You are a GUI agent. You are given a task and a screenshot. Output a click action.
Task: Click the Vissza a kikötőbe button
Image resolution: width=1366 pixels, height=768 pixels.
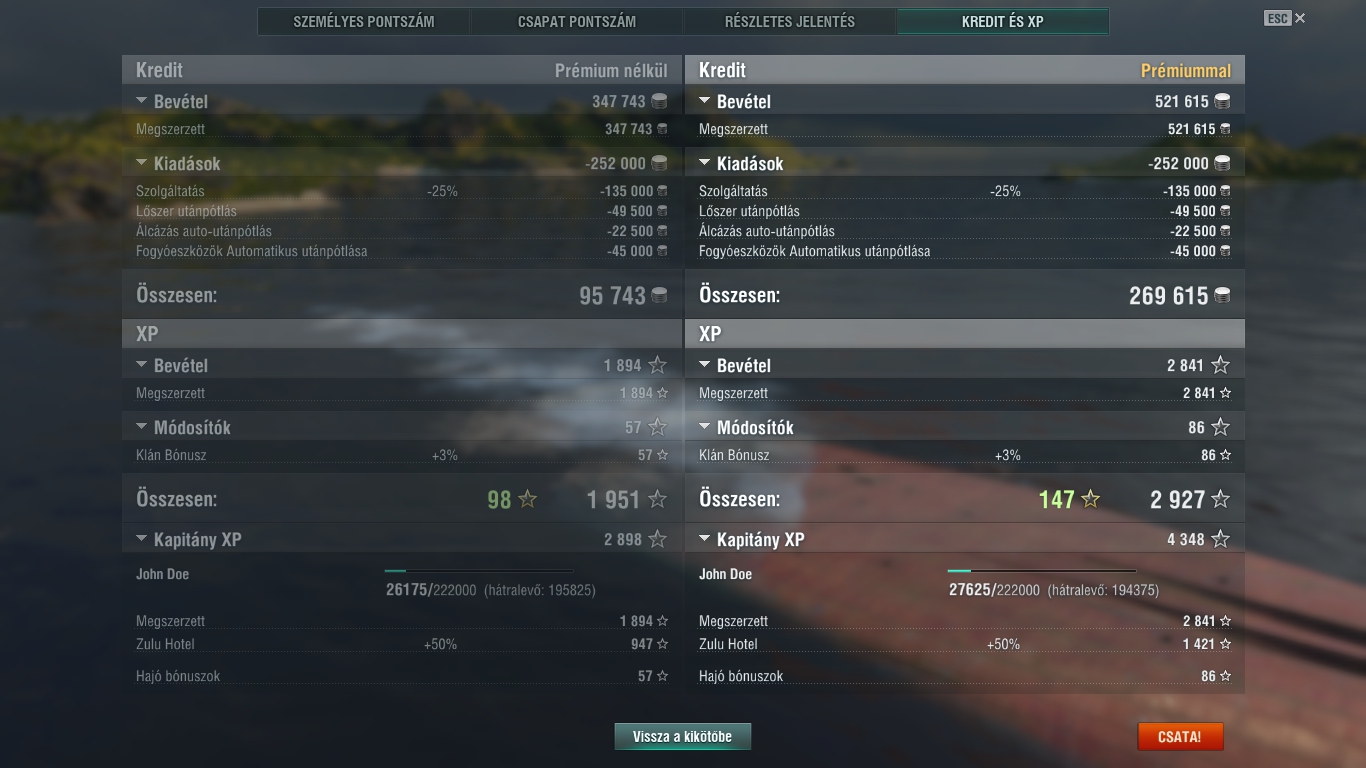(683, 737)
